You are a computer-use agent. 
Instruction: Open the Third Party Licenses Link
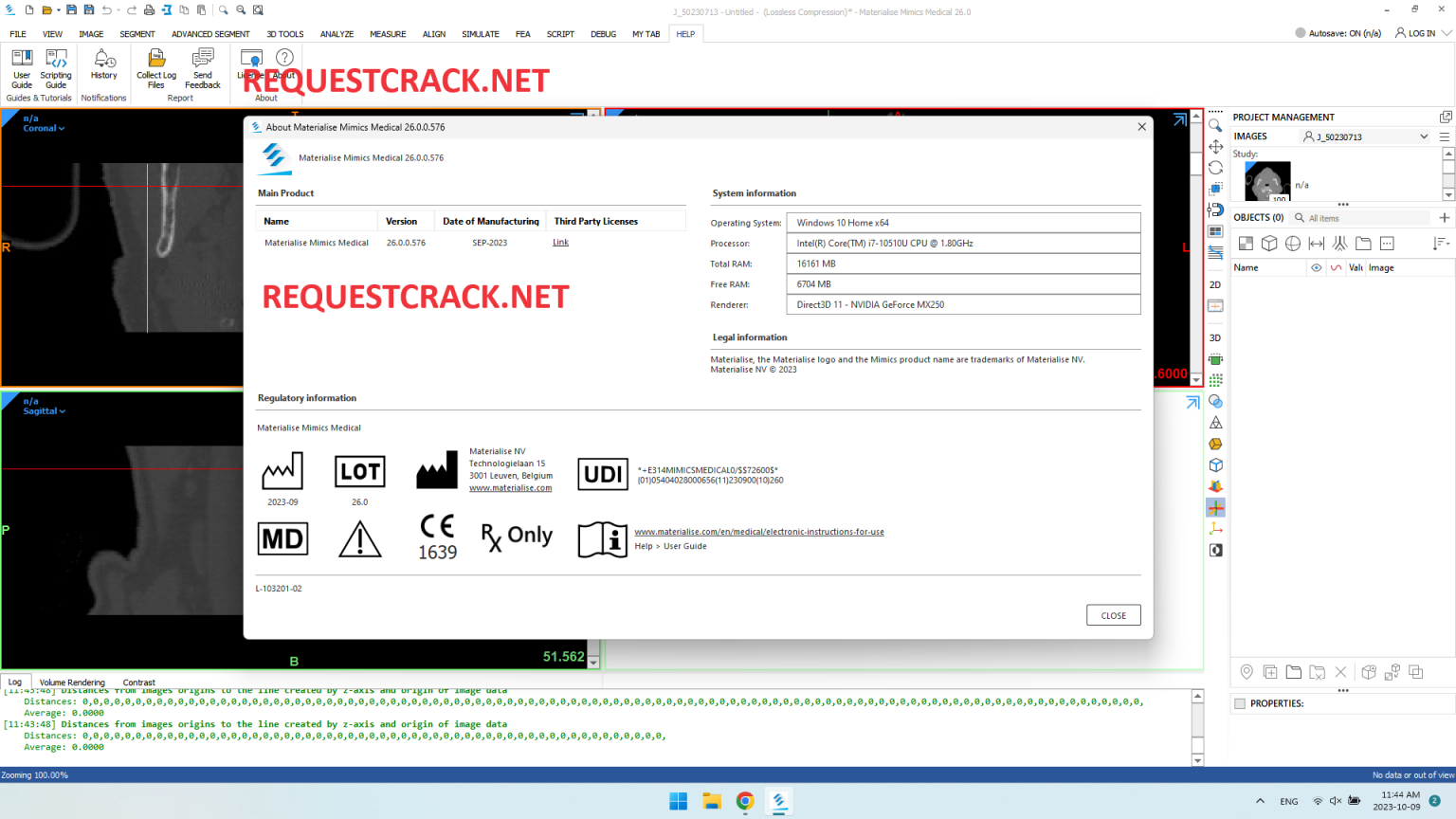(559, 242)
